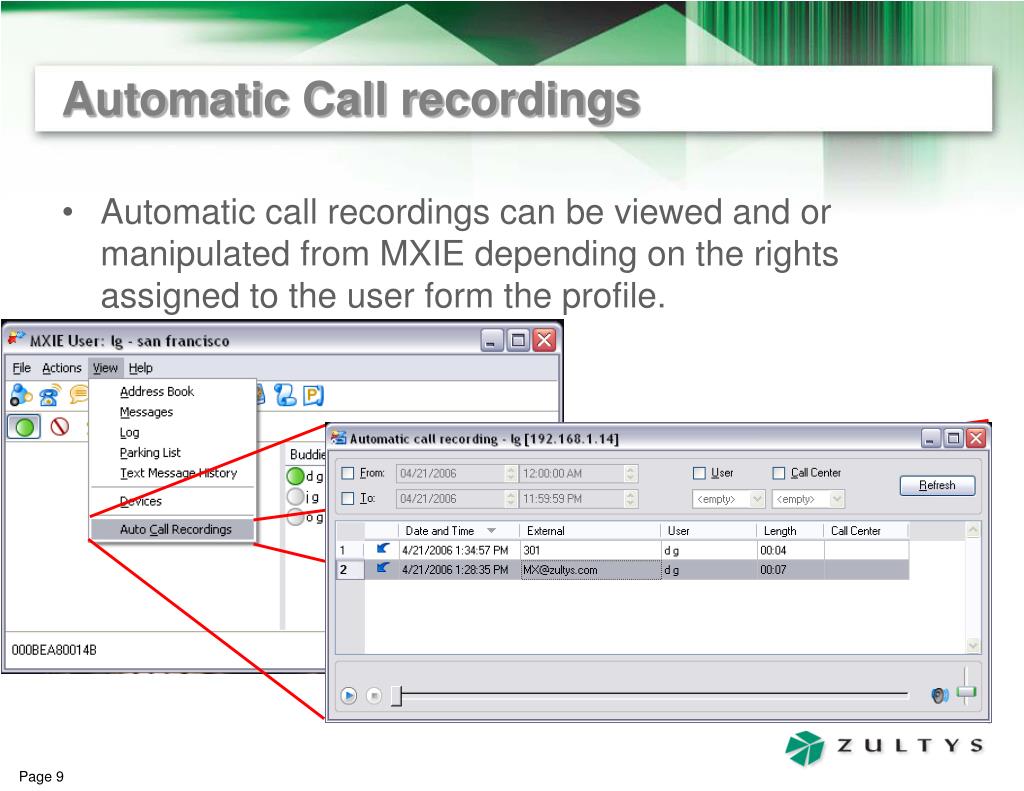Select Parking List from View menu
The height and width of the screenshot is (791, 1024).
click(x=150, y=452)
